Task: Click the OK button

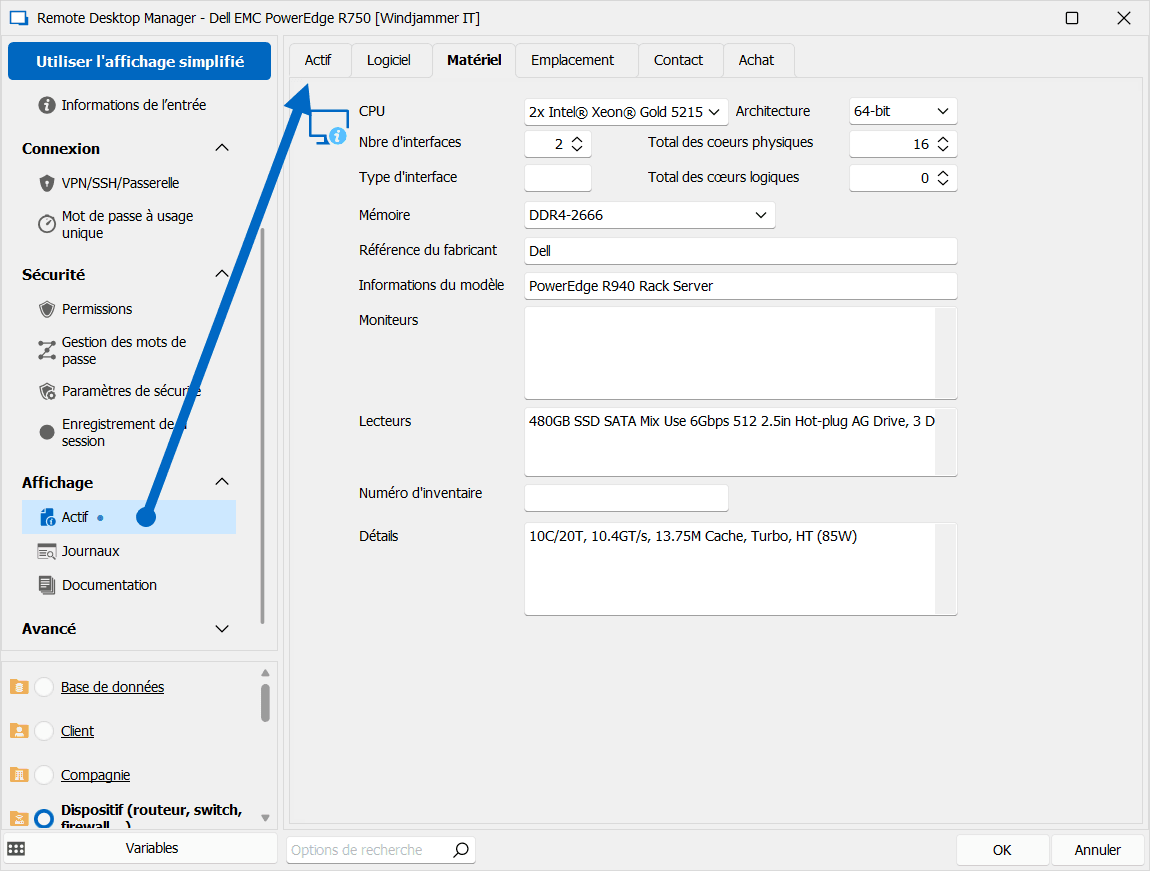Action: point(1002,850)
